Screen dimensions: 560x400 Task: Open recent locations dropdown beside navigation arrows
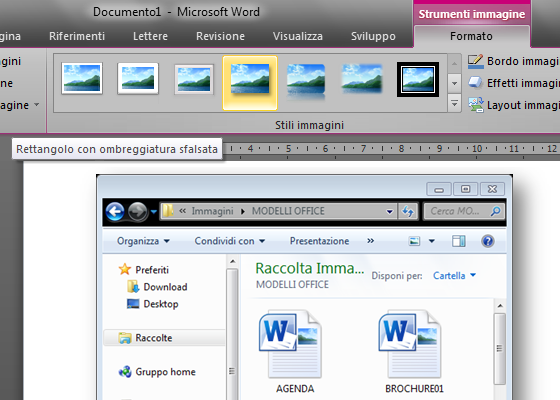point(154,212)
